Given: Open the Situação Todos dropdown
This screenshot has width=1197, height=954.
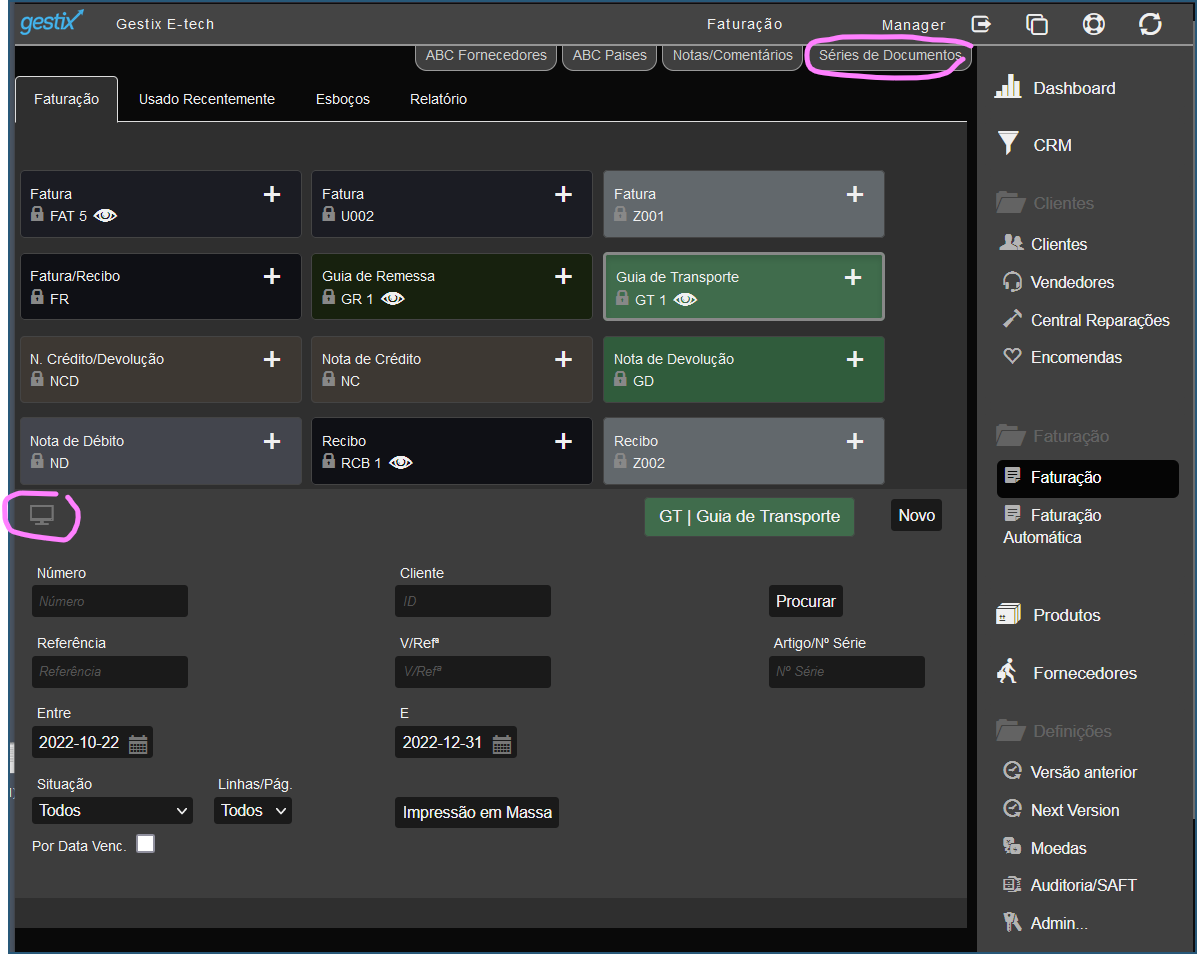Looking at the screenshot, I should click(112, 811).
